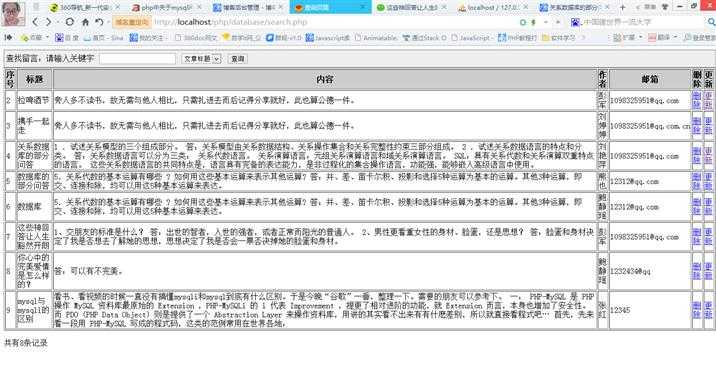Close the php中关于mysql tab
The height and width of the screenshot is (381, 716).
click(200, 7)
